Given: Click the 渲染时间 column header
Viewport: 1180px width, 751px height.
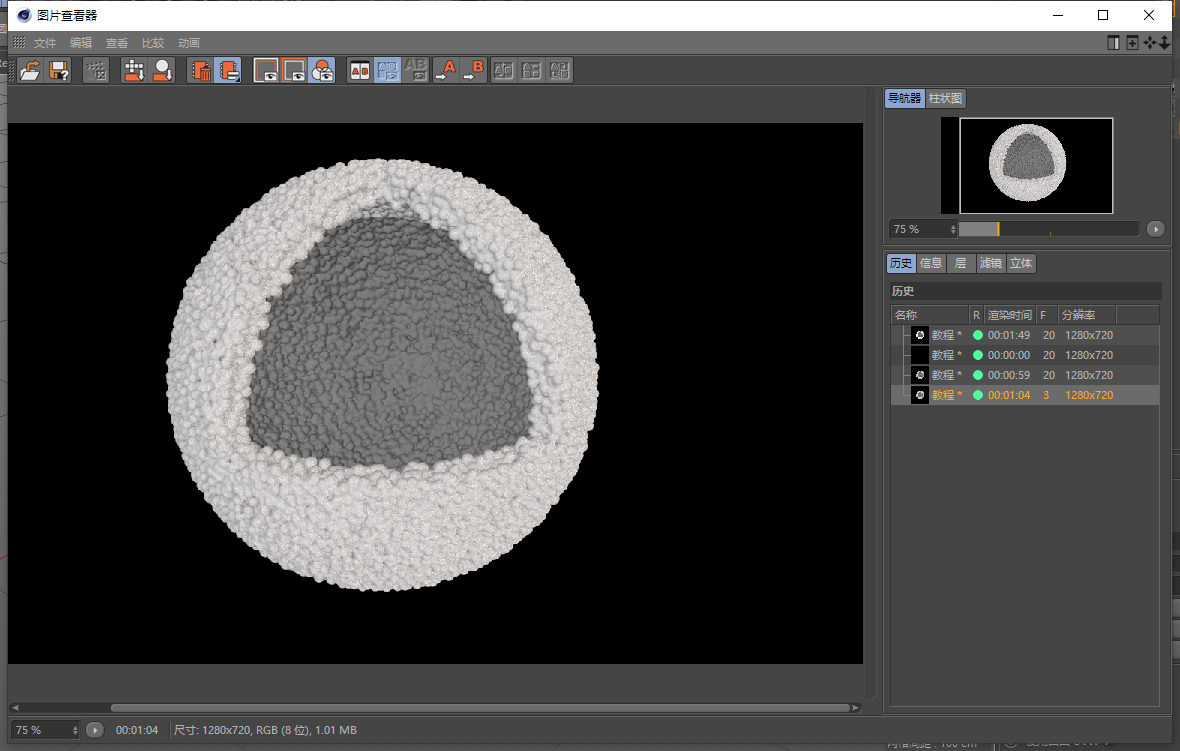Looking at the screenshot, I should (x=1009, y=315).
